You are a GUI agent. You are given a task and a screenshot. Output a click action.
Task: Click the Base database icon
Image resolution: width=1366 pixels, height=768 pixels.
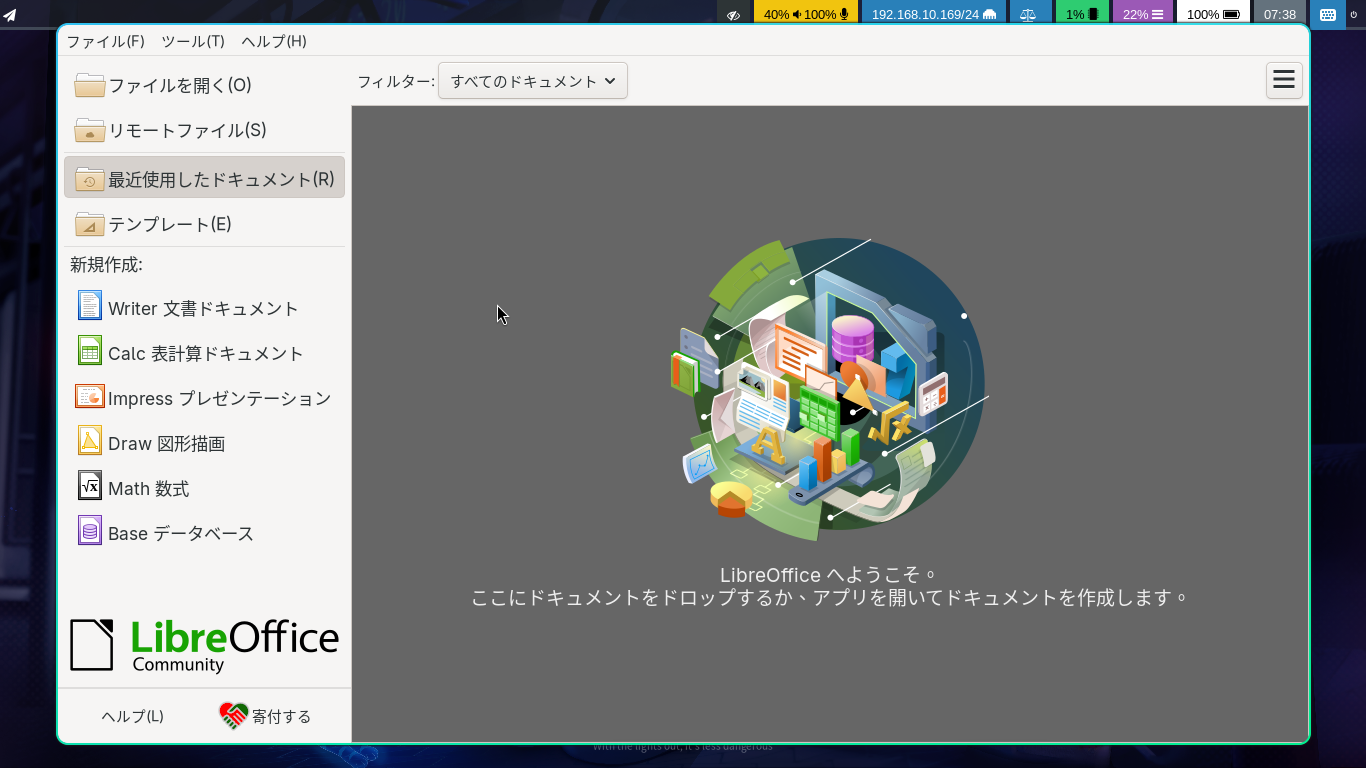[x=90, y=531]
